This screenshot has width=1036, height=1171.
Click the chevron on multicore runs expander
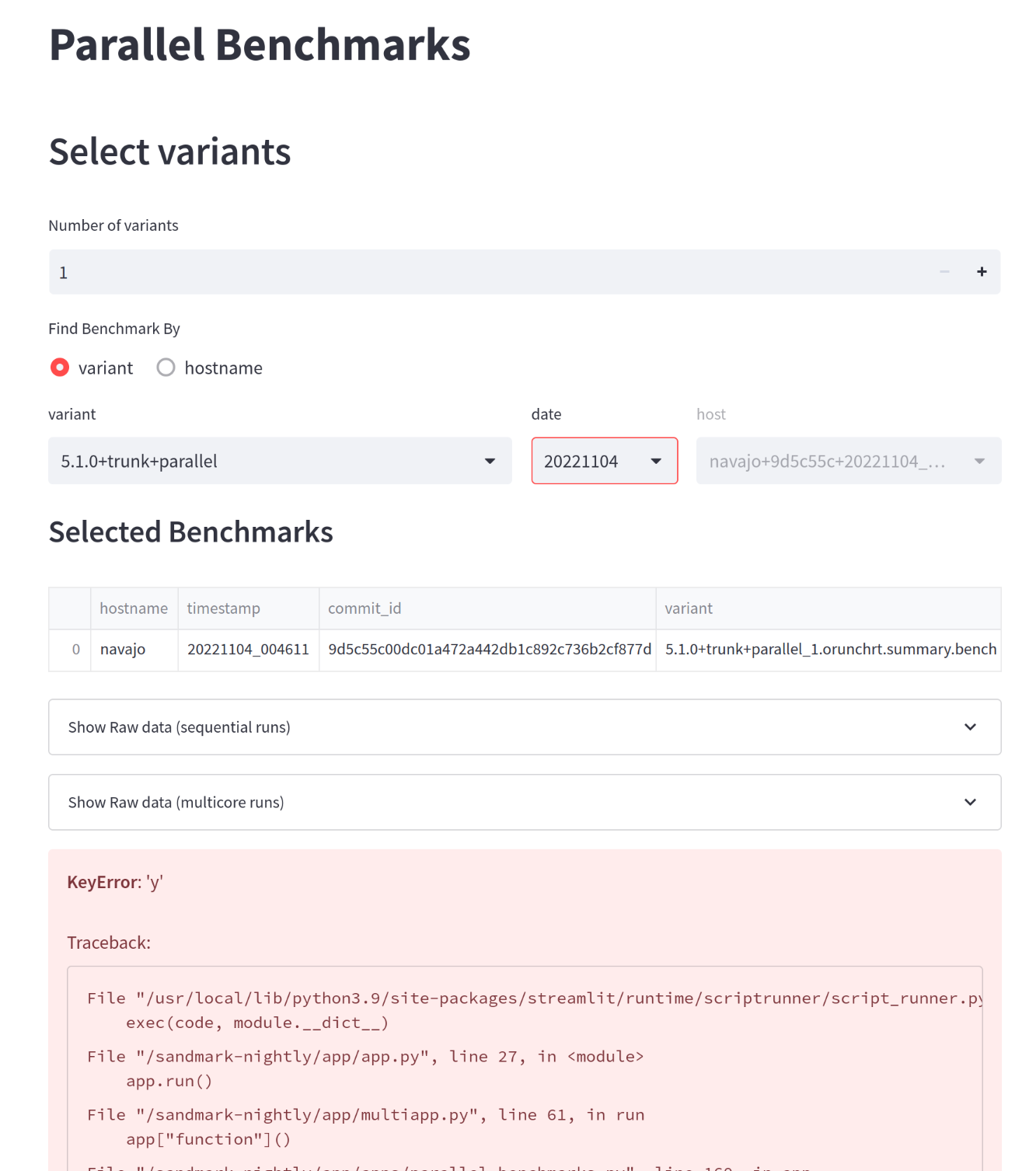969,802
